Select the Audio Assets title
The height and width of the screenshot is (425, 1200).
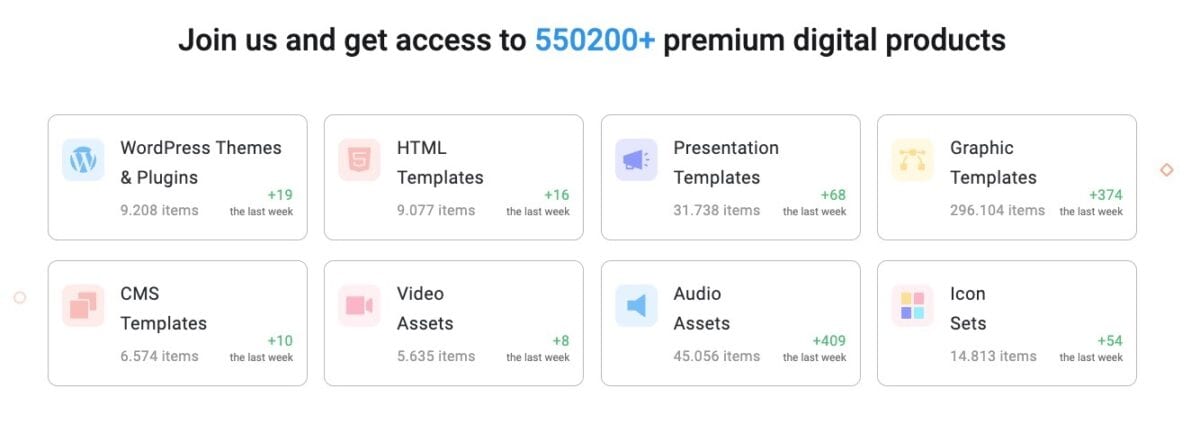tap(701, 308)
